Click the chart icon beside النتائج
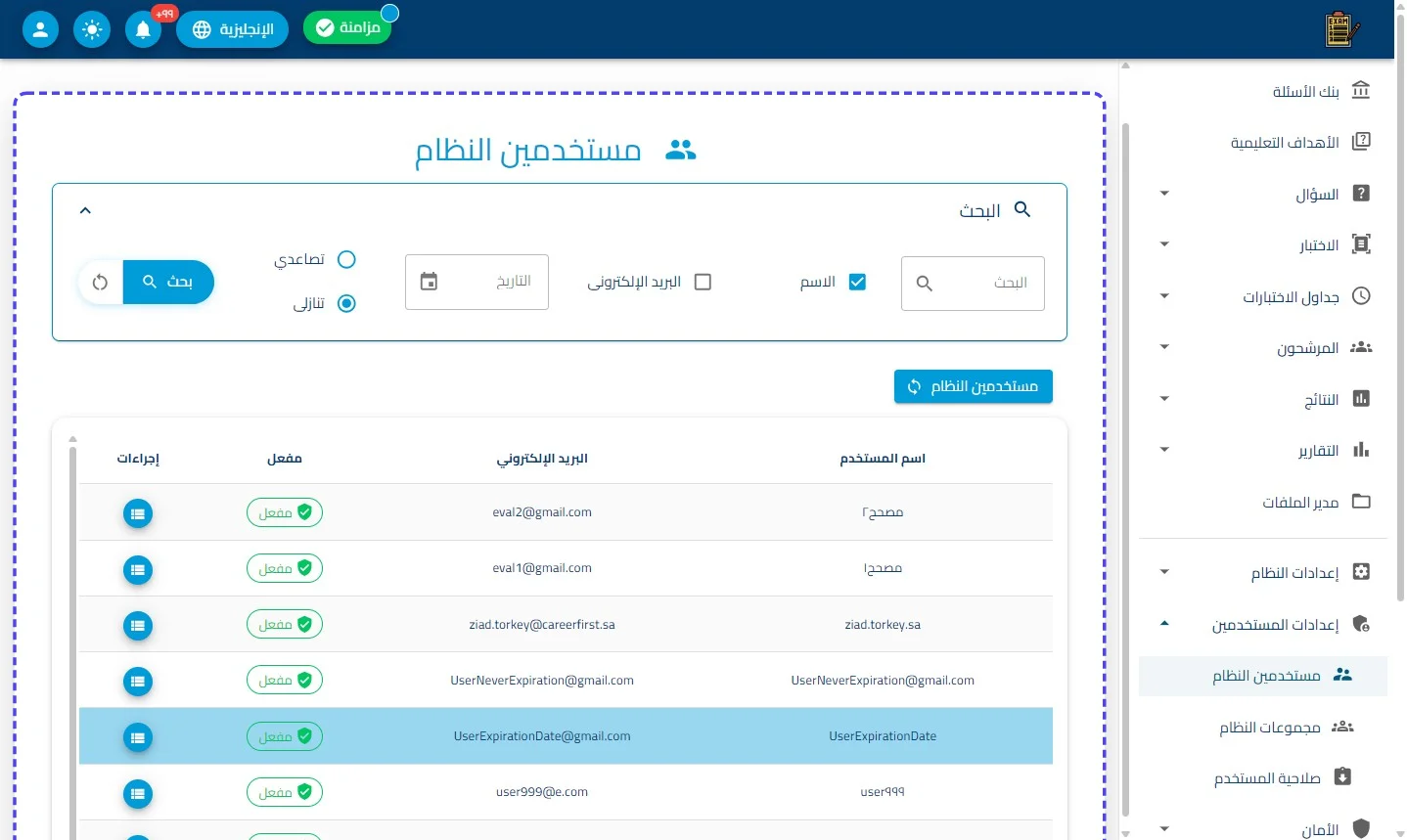 [1361, 398]
